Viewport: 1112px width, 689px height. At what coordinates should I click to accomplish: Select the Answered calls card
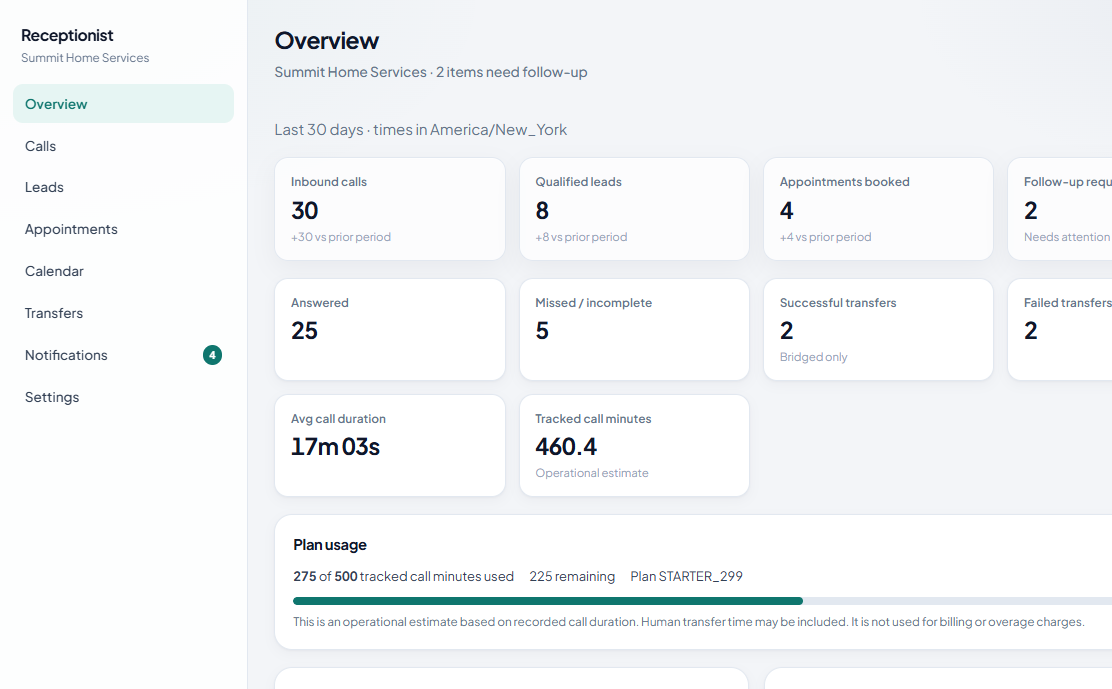tap(390, 330)
